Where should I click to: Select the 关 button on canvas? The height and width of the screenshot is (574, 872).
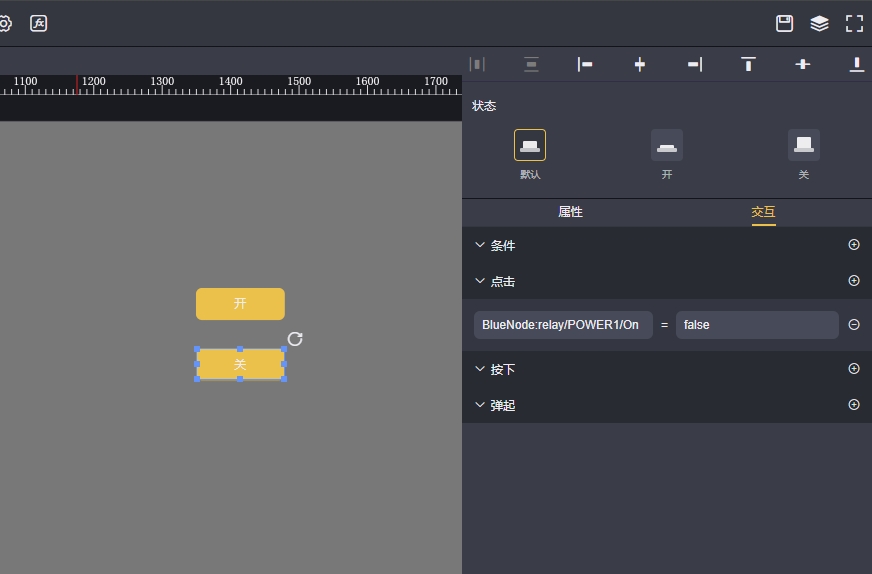[240, 364]
